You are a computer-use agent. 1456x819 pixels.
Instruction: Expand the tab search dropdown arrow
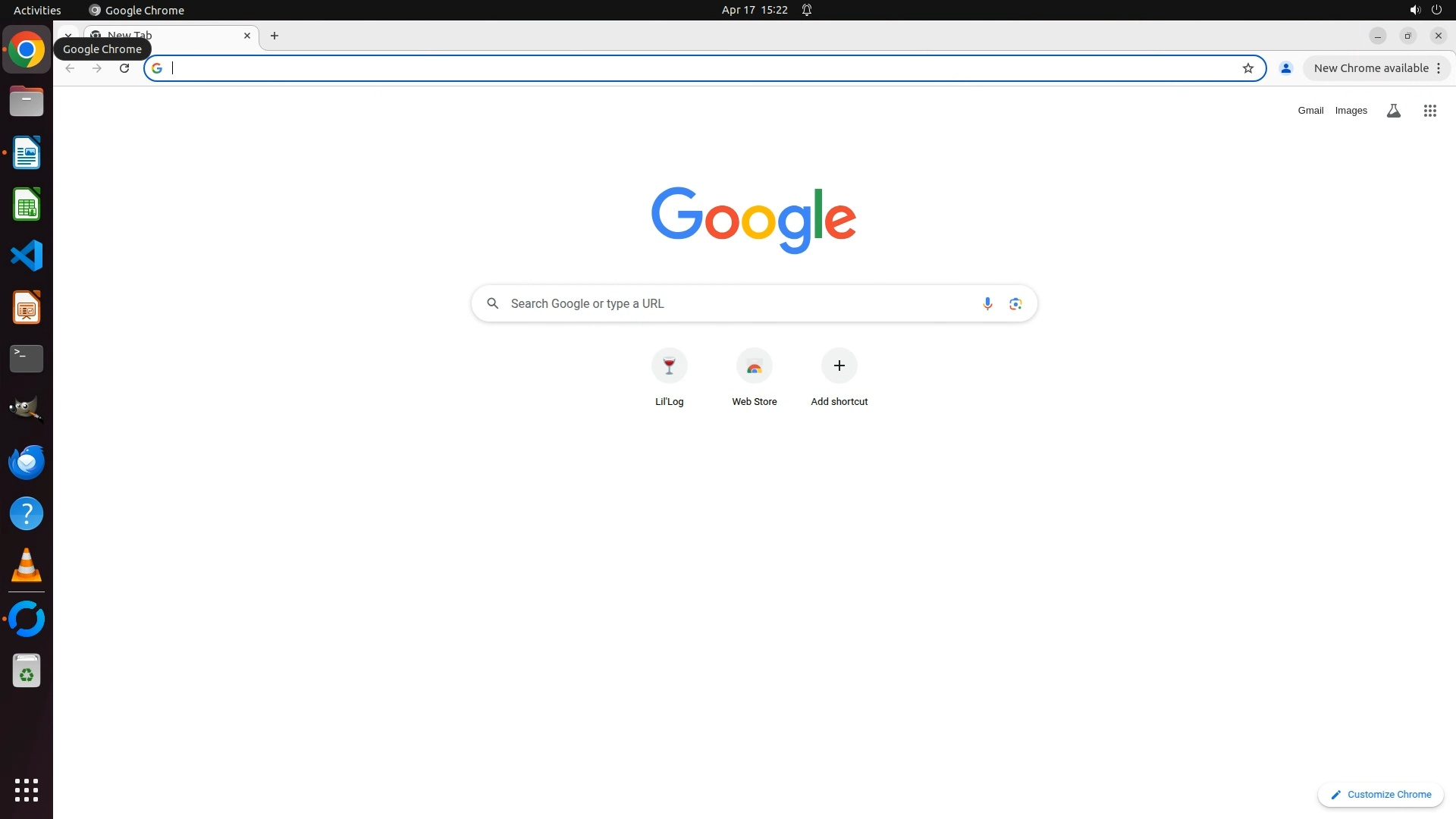coord(68,33)
